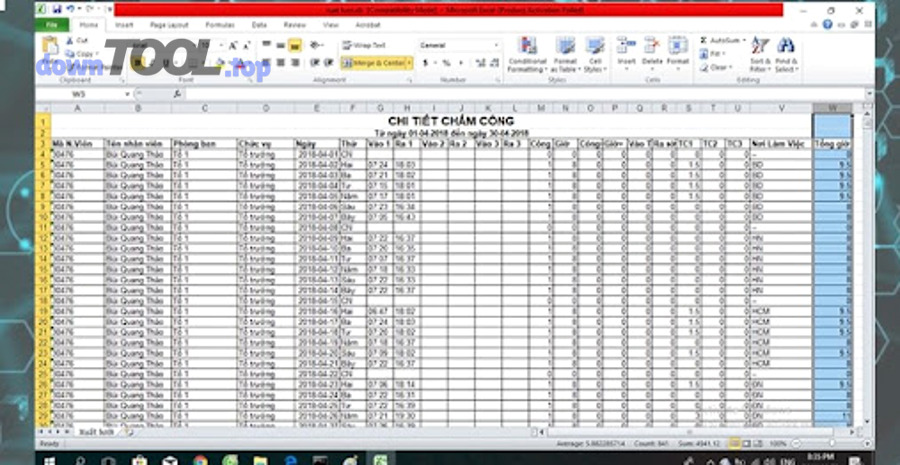Expand the Name Box dropdown
This screenshot has width=900, height=465.
pyautogui.click(x=127, y=94)
